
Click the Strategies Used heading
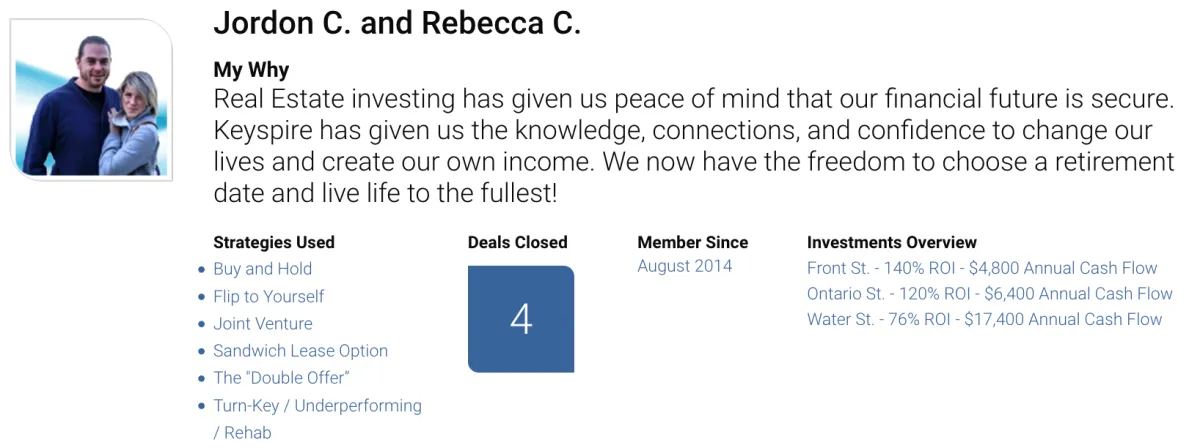[x=274, y=242]
